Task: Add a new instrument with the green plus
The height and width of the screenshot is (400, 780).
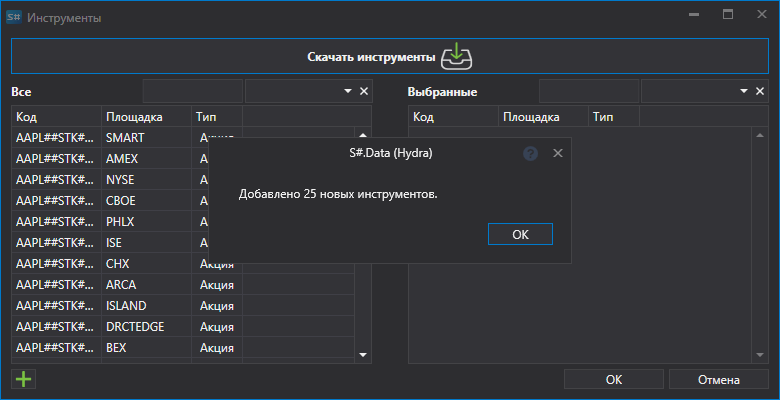Action: coord(23,380)
